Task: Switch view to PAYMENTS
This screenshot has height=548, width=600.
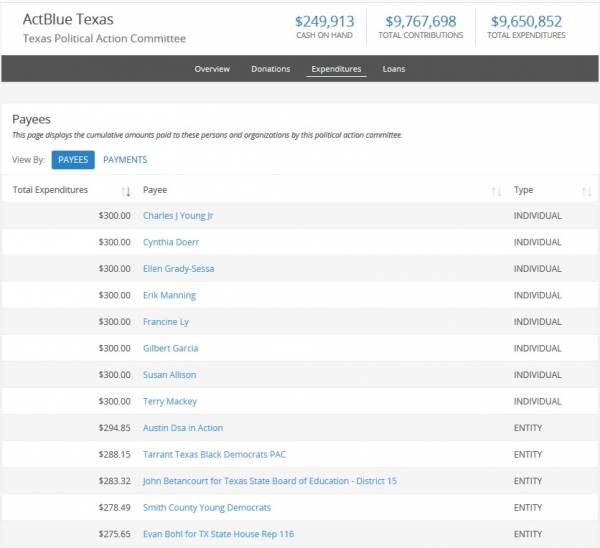Action: point(125,160)
